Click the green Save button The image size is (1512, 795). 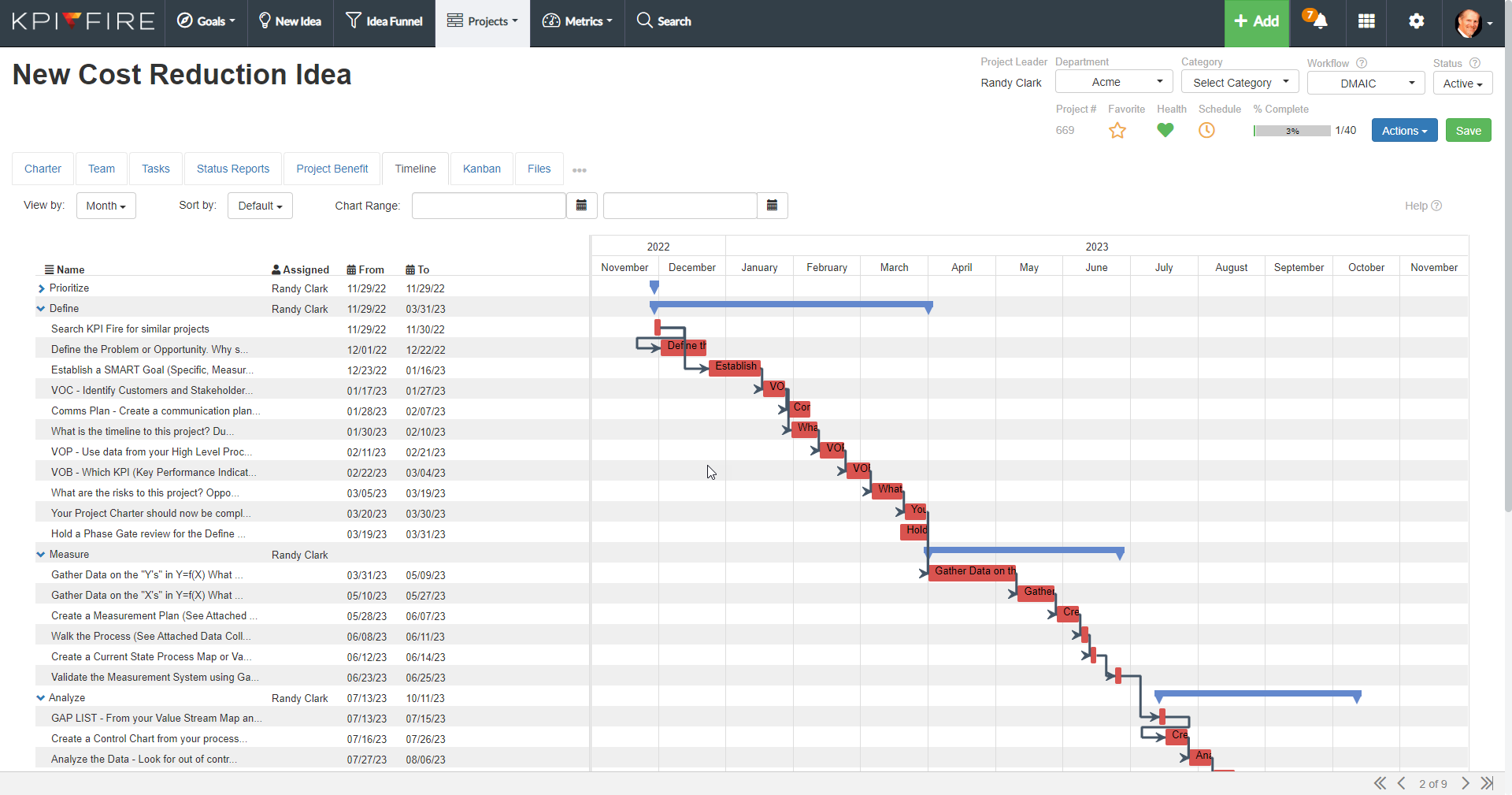point(1468,130)
